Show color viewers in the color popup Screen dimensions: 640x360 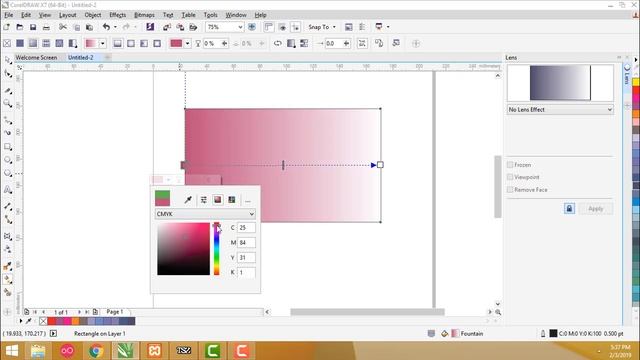tap(218, 200)
